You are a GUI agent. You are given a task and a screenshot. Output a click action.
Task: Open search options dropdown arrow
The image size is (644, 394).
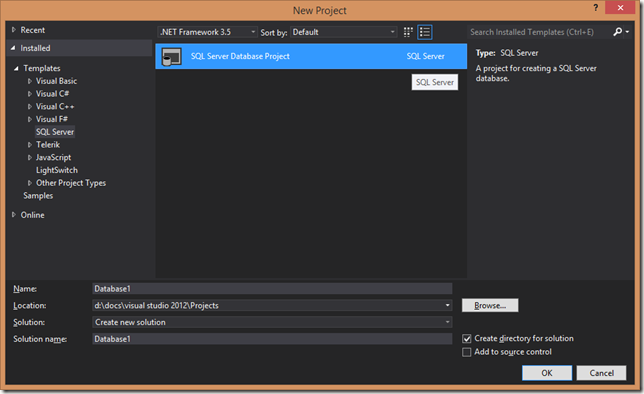[x=627, y=32]
